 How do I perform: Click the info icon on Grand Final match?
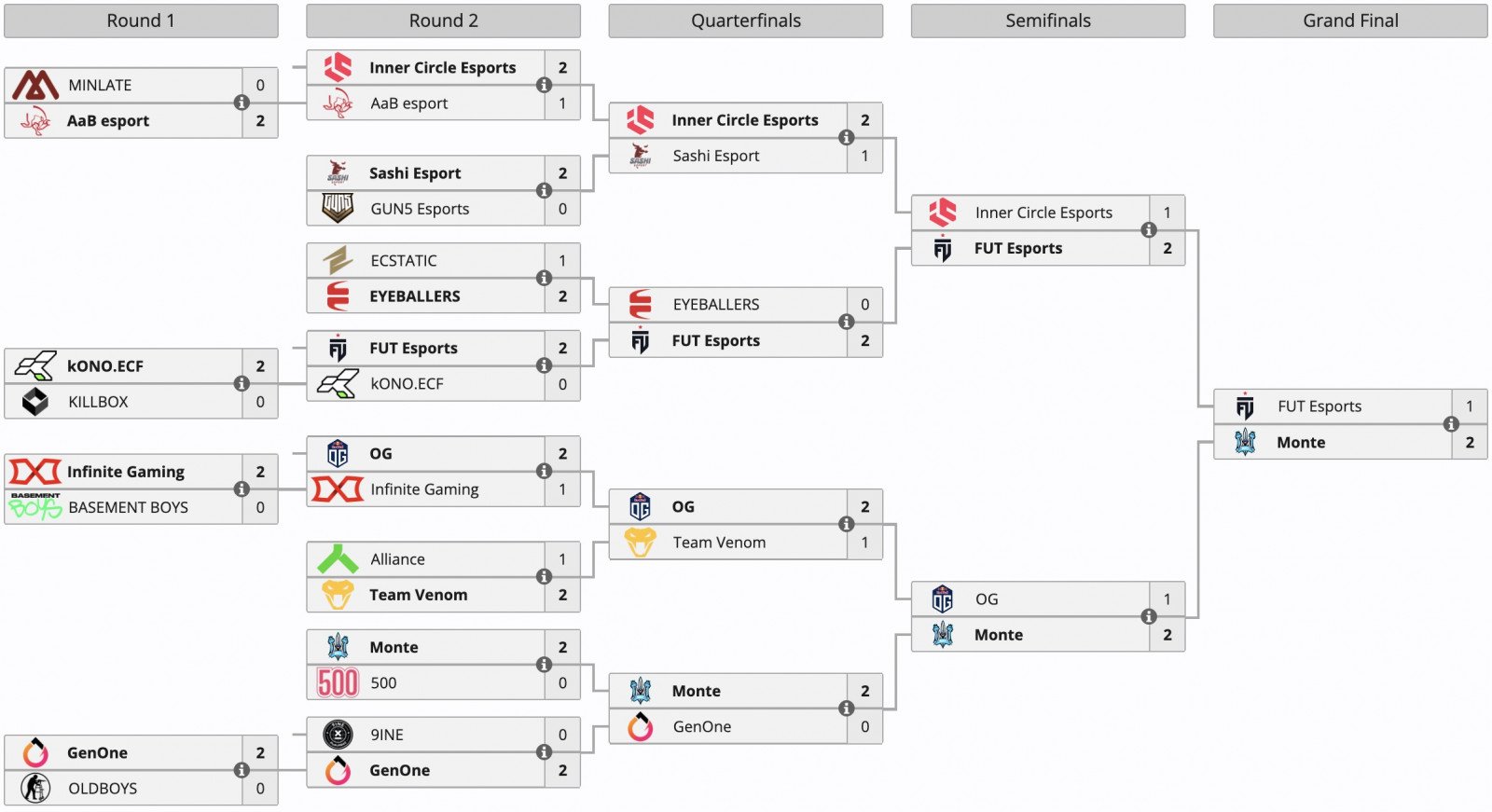click(1451, 424)
